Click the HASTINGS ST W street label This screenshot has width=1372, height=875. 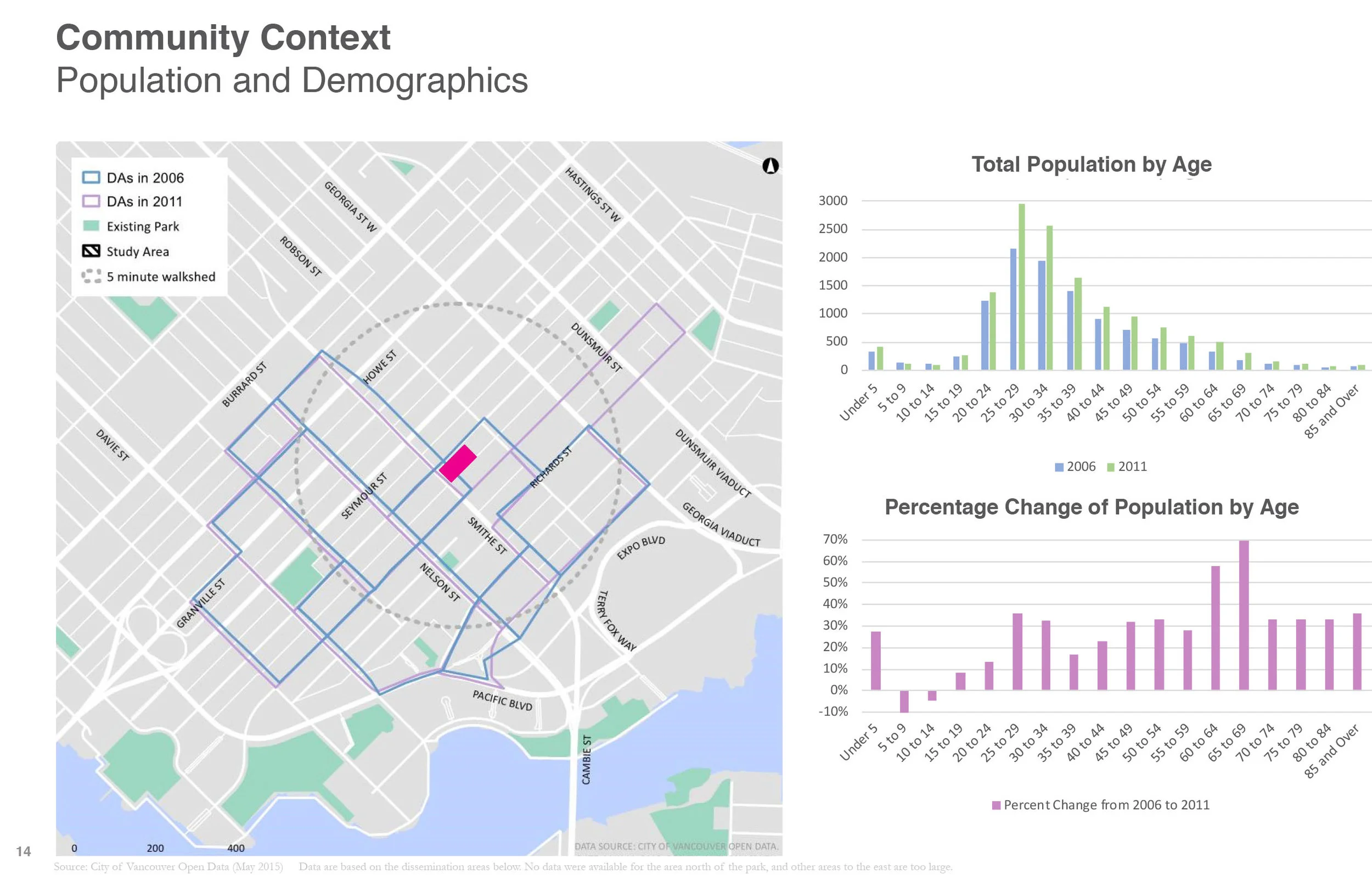pos(593,194)
